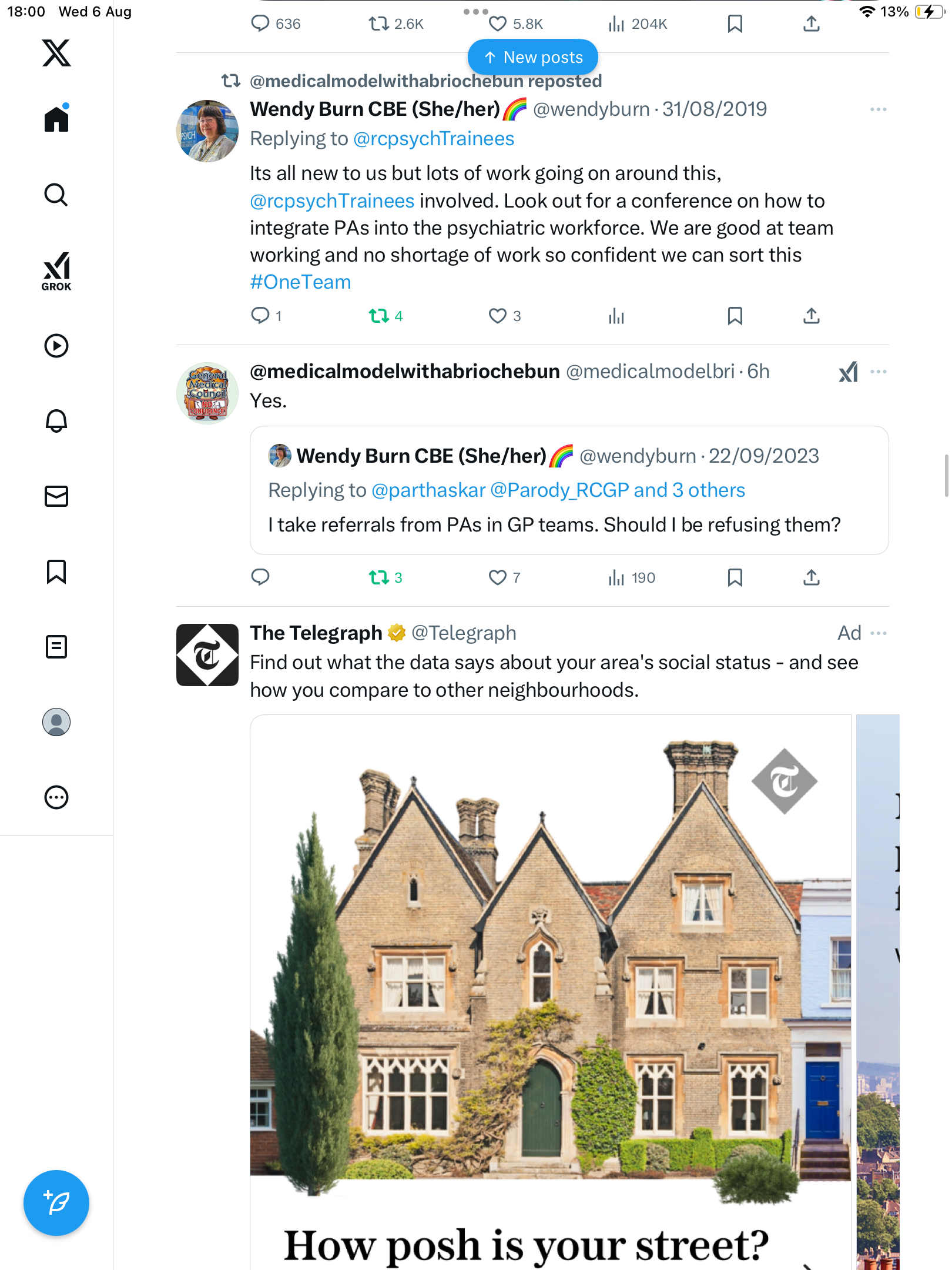Open more options on Wendy Burn post
The height and width of the screenshot is (1270, 952).
click(879, 109)
